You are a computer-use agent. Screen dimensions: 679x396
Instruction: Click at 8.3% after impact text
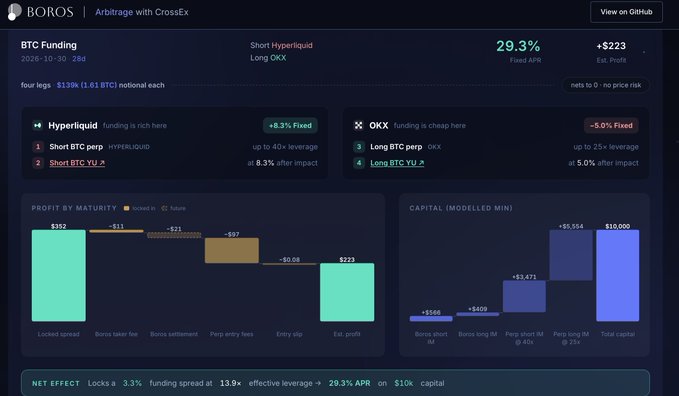click(x=282, y=163)
